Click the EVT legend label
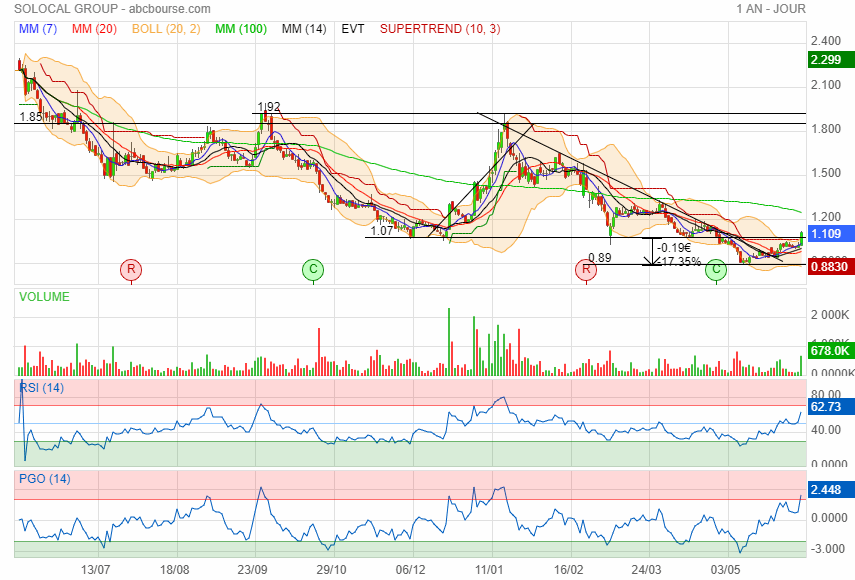Viewport: 855px width, 580px height. pyautogui.click(x=353, y=29)
